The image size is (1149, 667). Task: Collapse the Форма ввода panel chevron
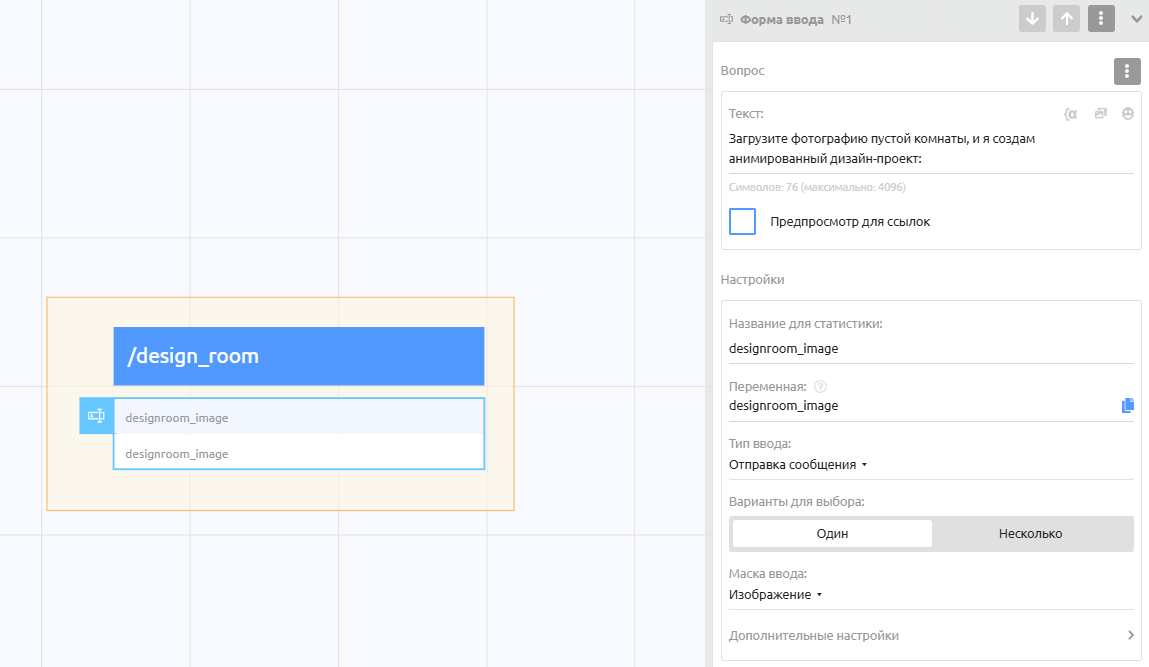[1136, 19]
